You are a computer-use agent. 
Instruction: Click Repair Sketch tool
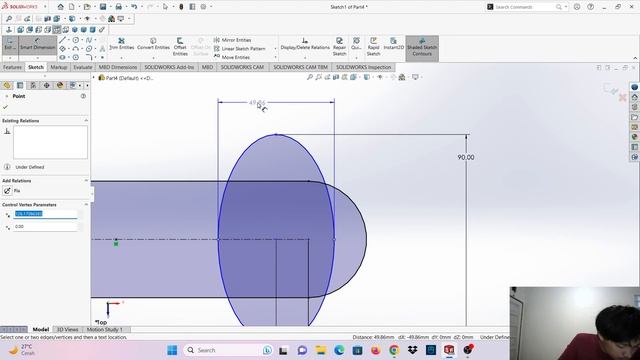pos(339,47)
